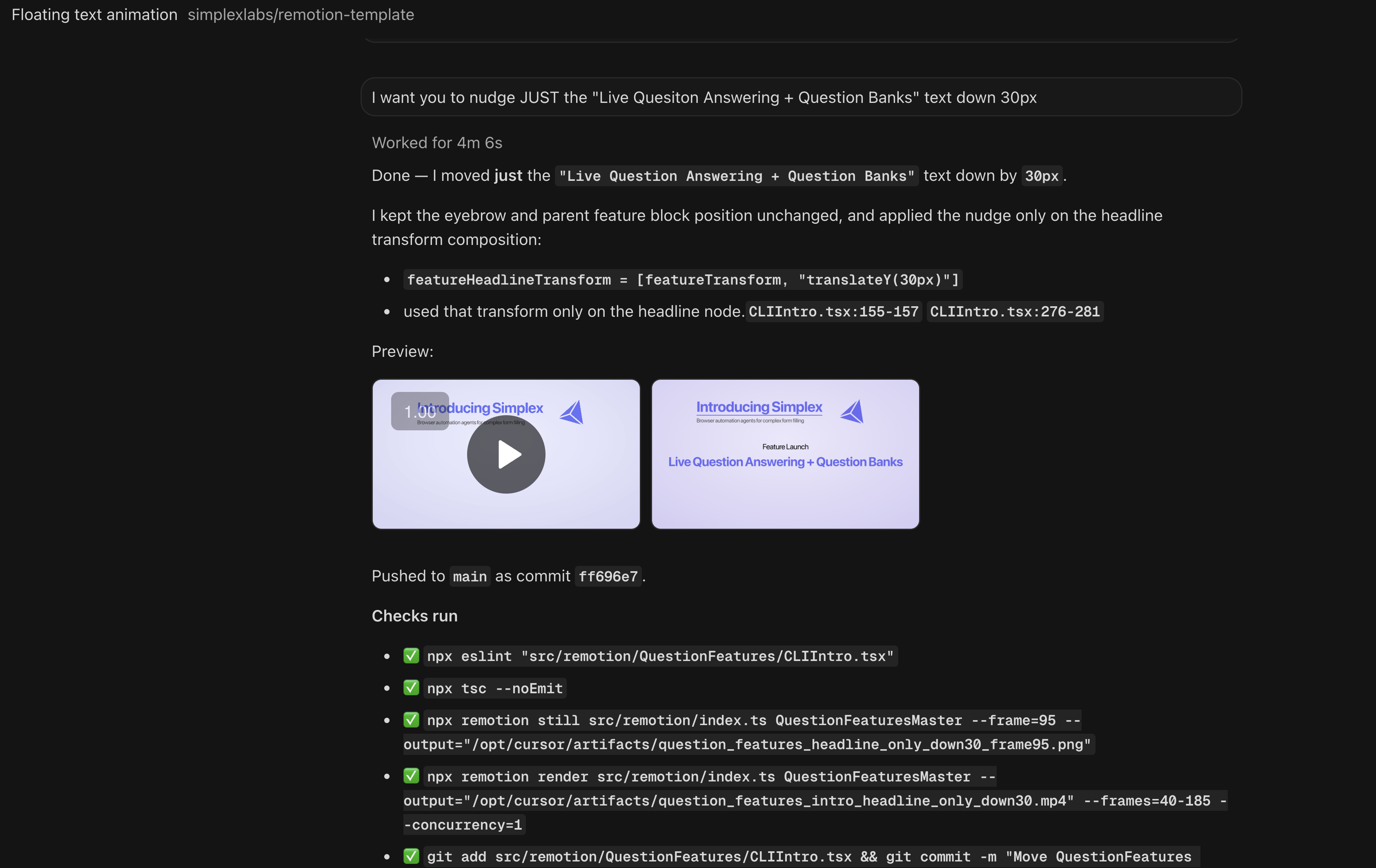Click the green check beside the npx eslint command
The height and width of the screenshot is (868, 1376).
[x=411, y=656]
